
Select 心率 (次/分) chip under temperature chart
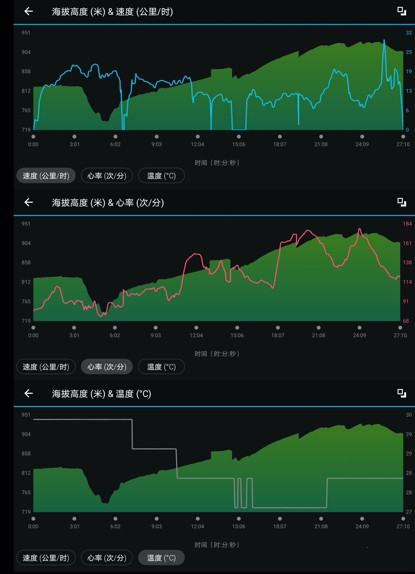(106, 558)
